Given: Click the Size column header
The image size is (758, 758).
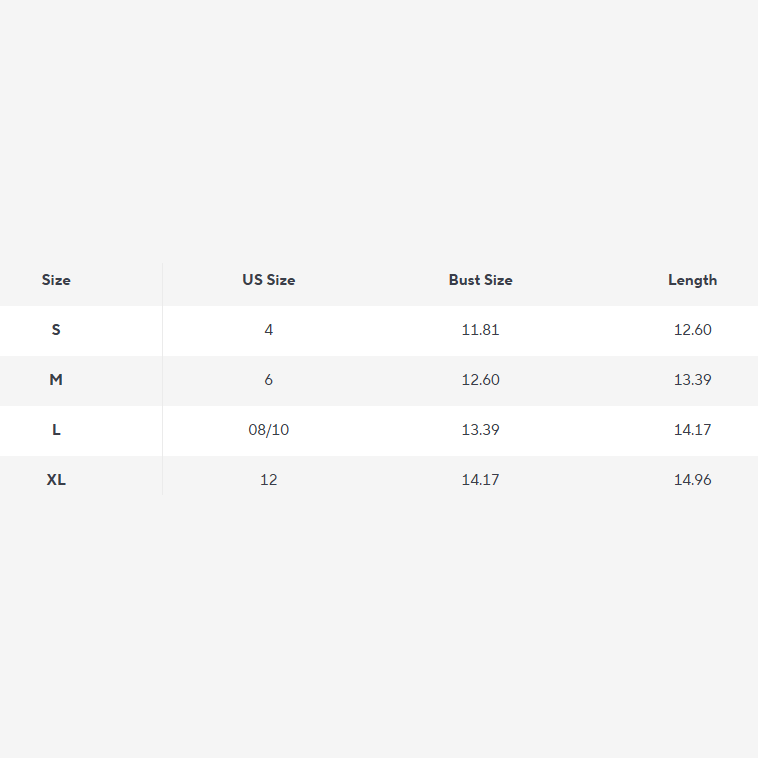Looking at the screenshot, I should [x=56, y=280].
